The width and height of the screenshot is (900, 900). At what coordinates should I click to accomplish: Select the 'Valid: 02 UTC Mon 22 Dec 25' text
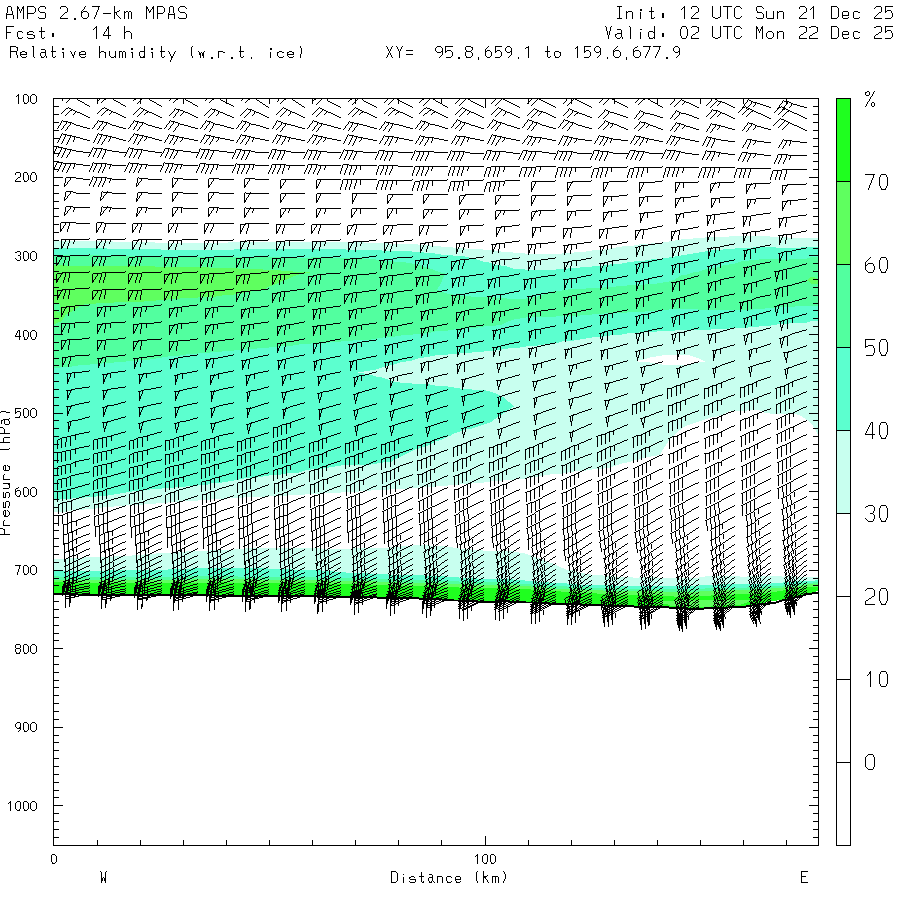click(x=754, y=33)
